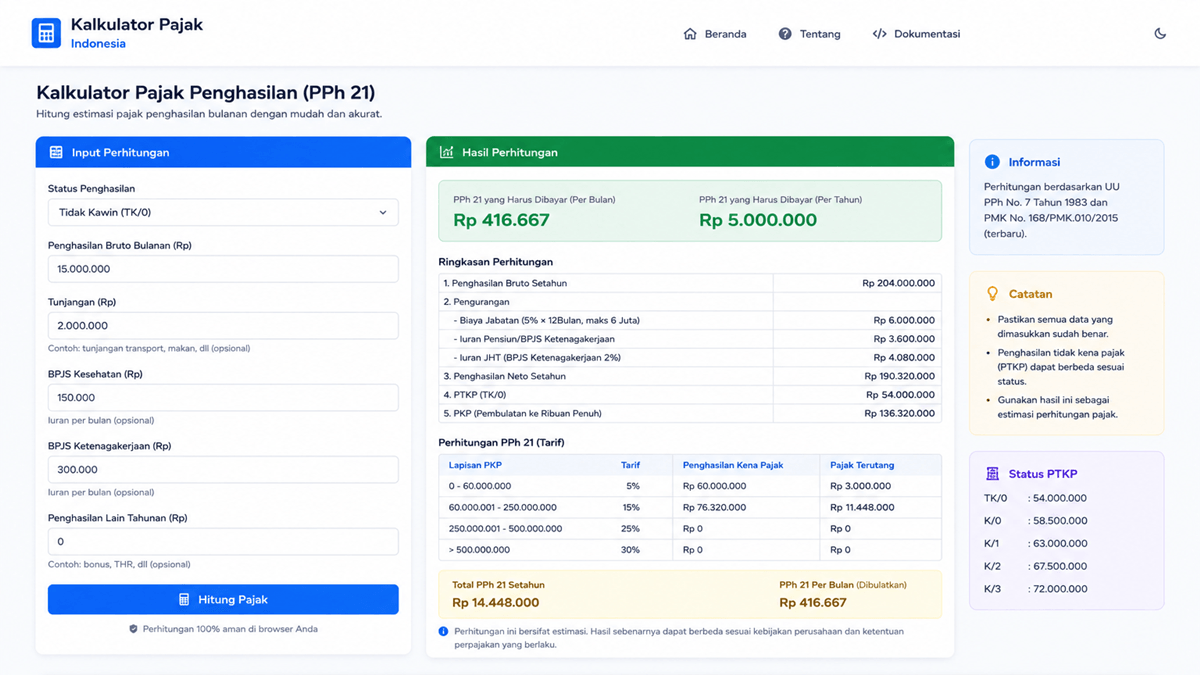Open the Tentang menu item

(x=809, y=34)
